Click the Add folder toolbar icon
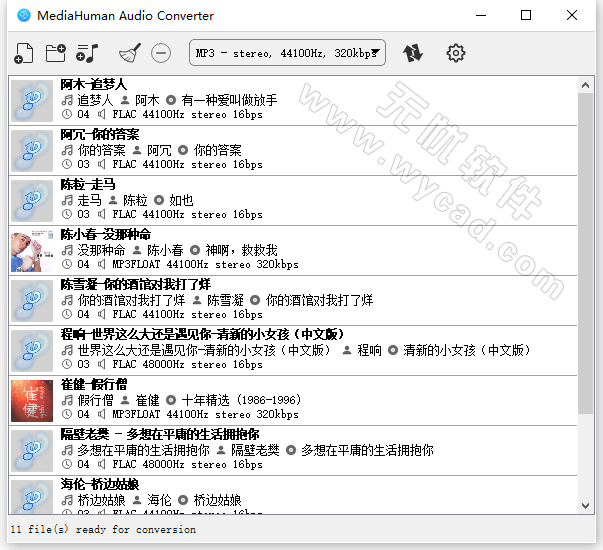Screen dimensions: 603x550 [55, 53]
